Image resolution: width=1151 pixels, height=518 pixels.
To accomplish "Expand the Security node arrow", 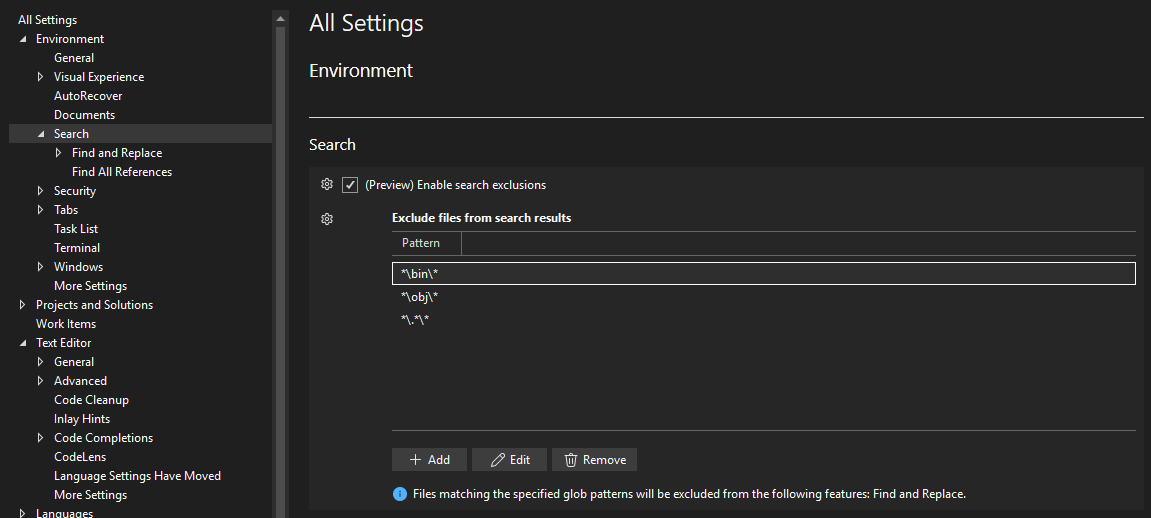I will click(x=41, y=191).
